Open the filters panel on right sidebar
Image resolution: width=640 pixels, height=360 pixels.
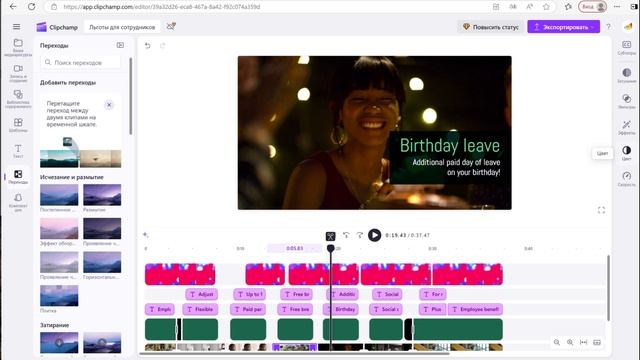tap(627, 101)
